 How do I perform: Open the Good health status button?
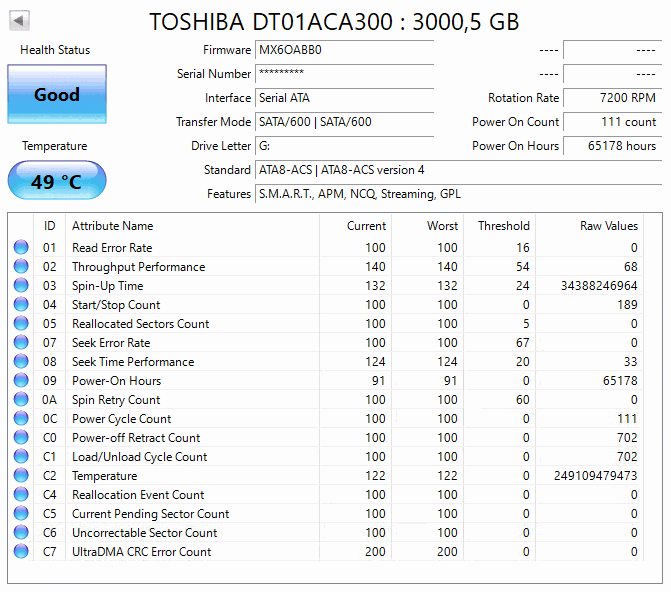point(57,94)
